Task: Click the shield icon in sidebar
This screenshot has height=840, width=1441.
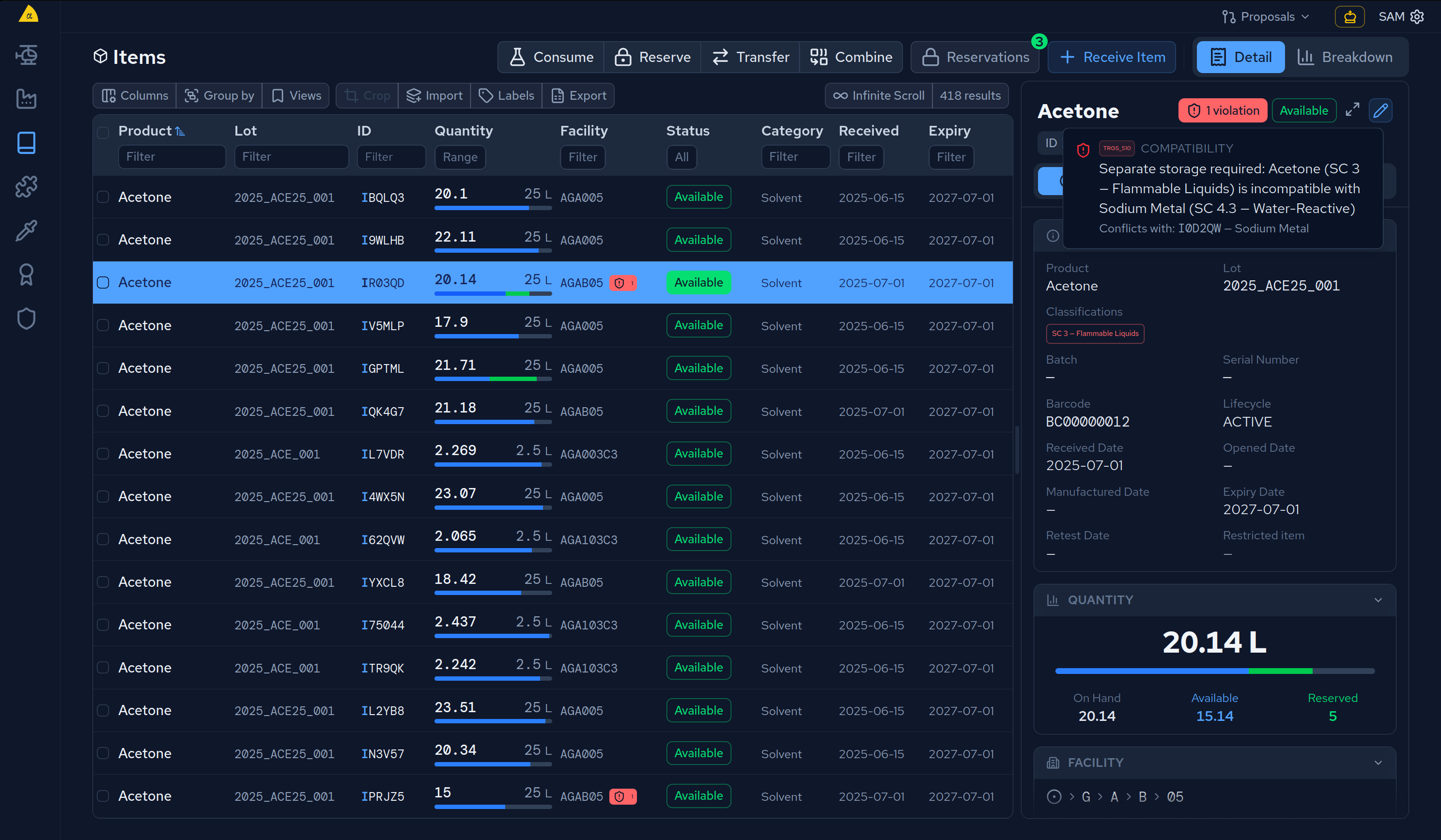Action: tap(26, 318)
